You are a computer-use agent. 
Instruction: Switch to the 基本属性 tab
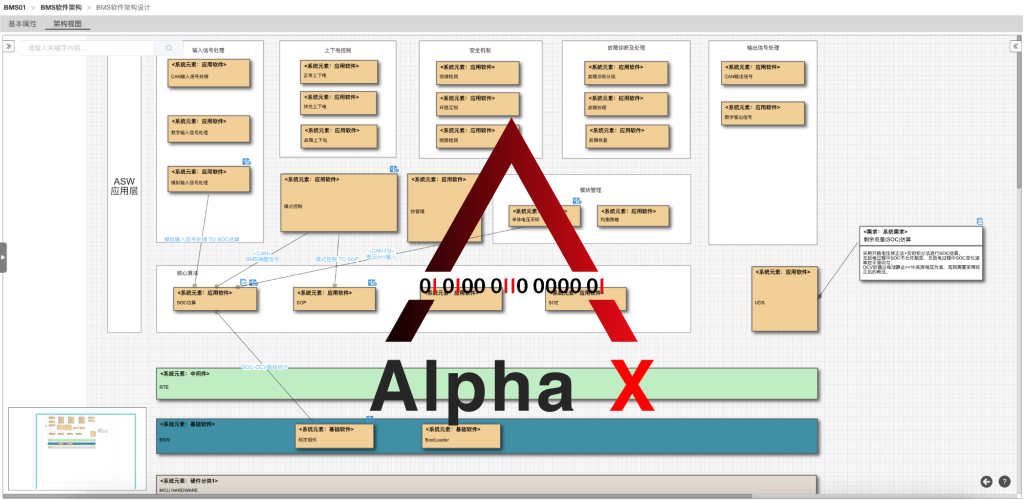coord(22,23)
